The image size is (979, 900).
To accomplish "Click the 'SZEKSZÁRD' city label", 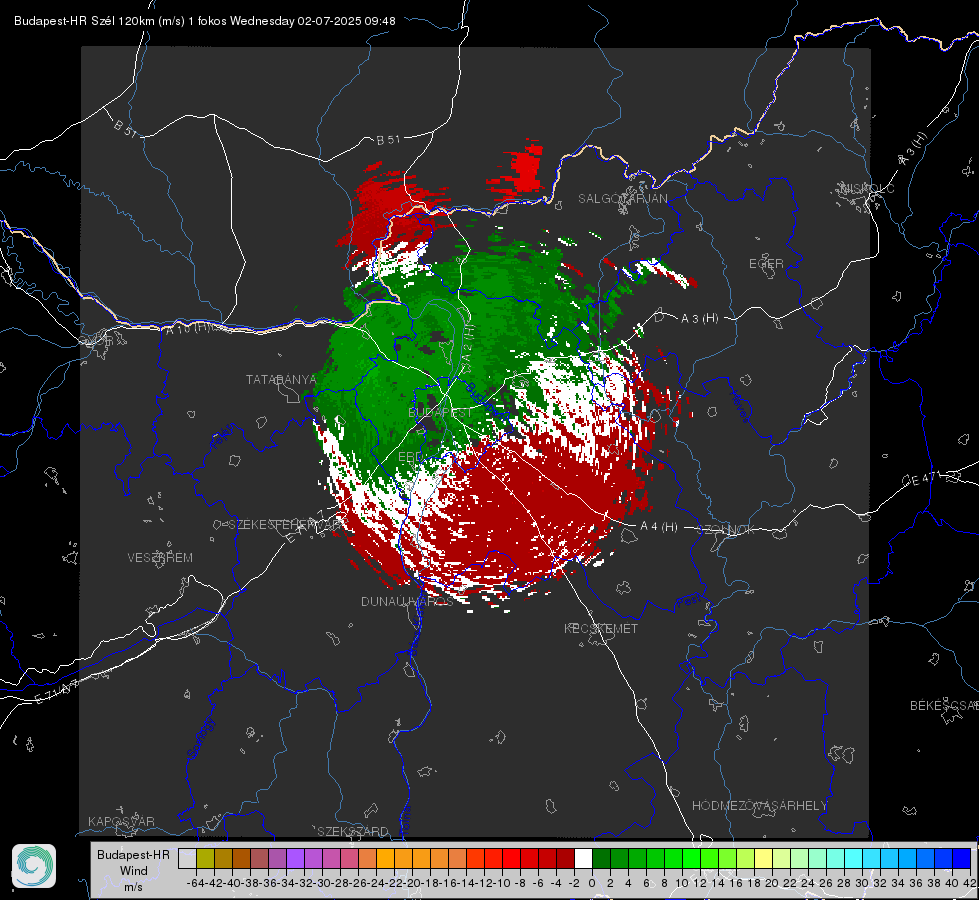I will [353, 831].
